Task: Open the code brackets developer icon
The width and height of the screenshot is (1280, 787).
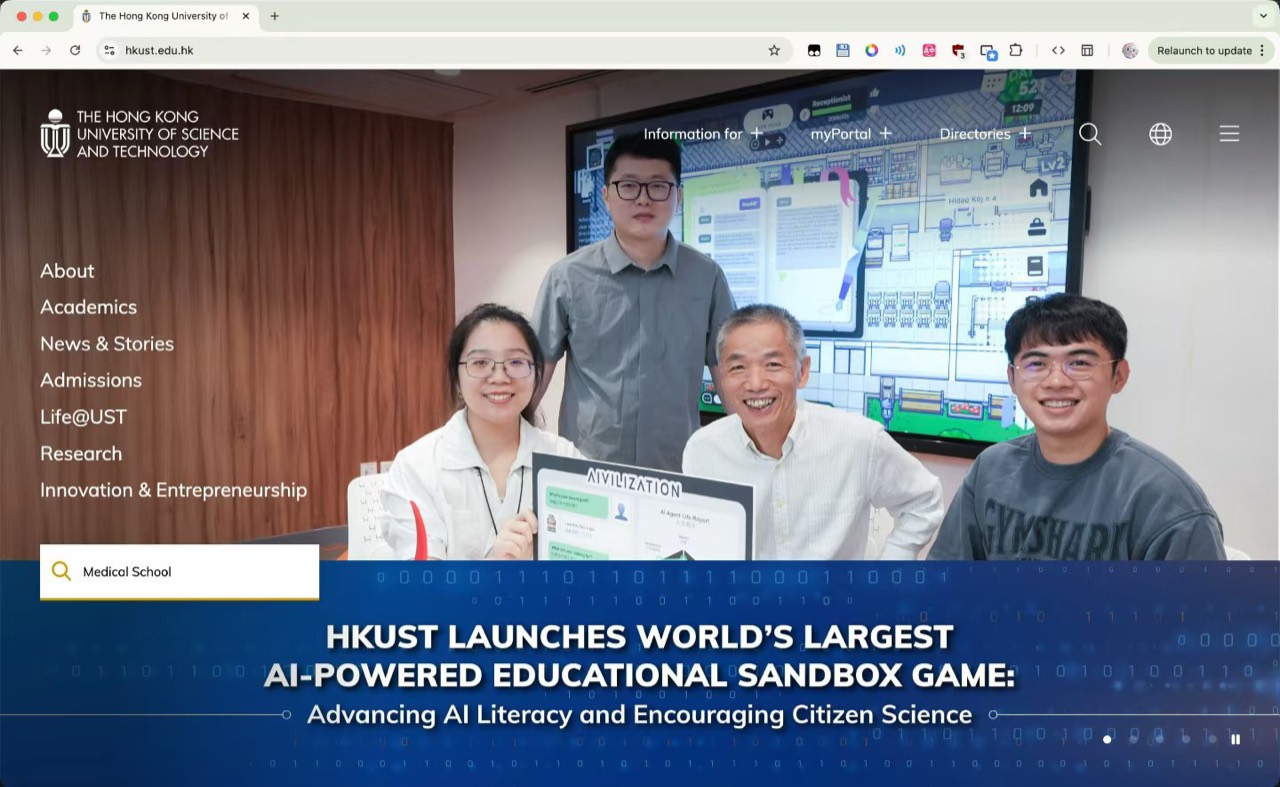Action: pos(1058,50)
